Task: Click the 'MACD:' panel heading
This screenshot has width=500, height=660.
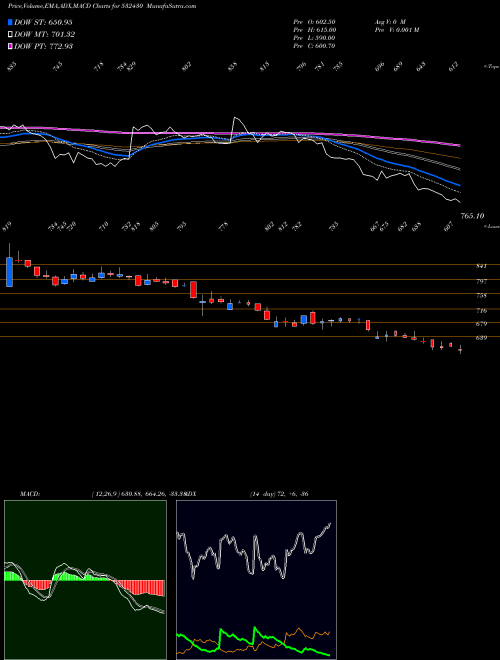Action: 29,494
